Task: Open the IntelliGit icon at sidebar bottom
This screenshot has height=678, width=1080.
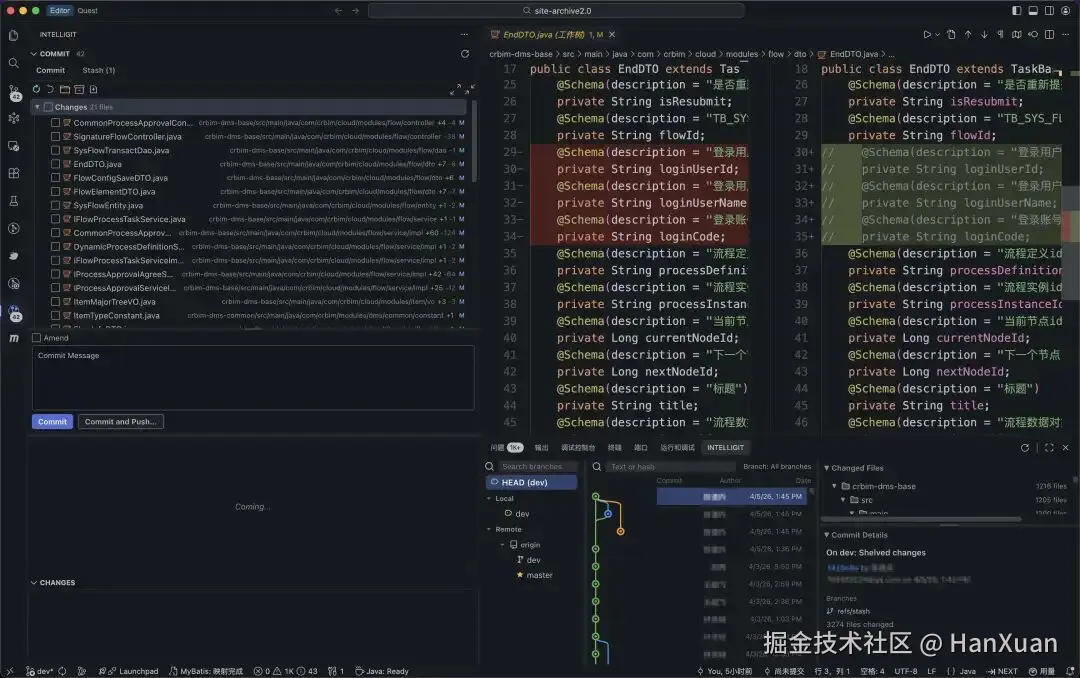Action: [x=14, y=314]
